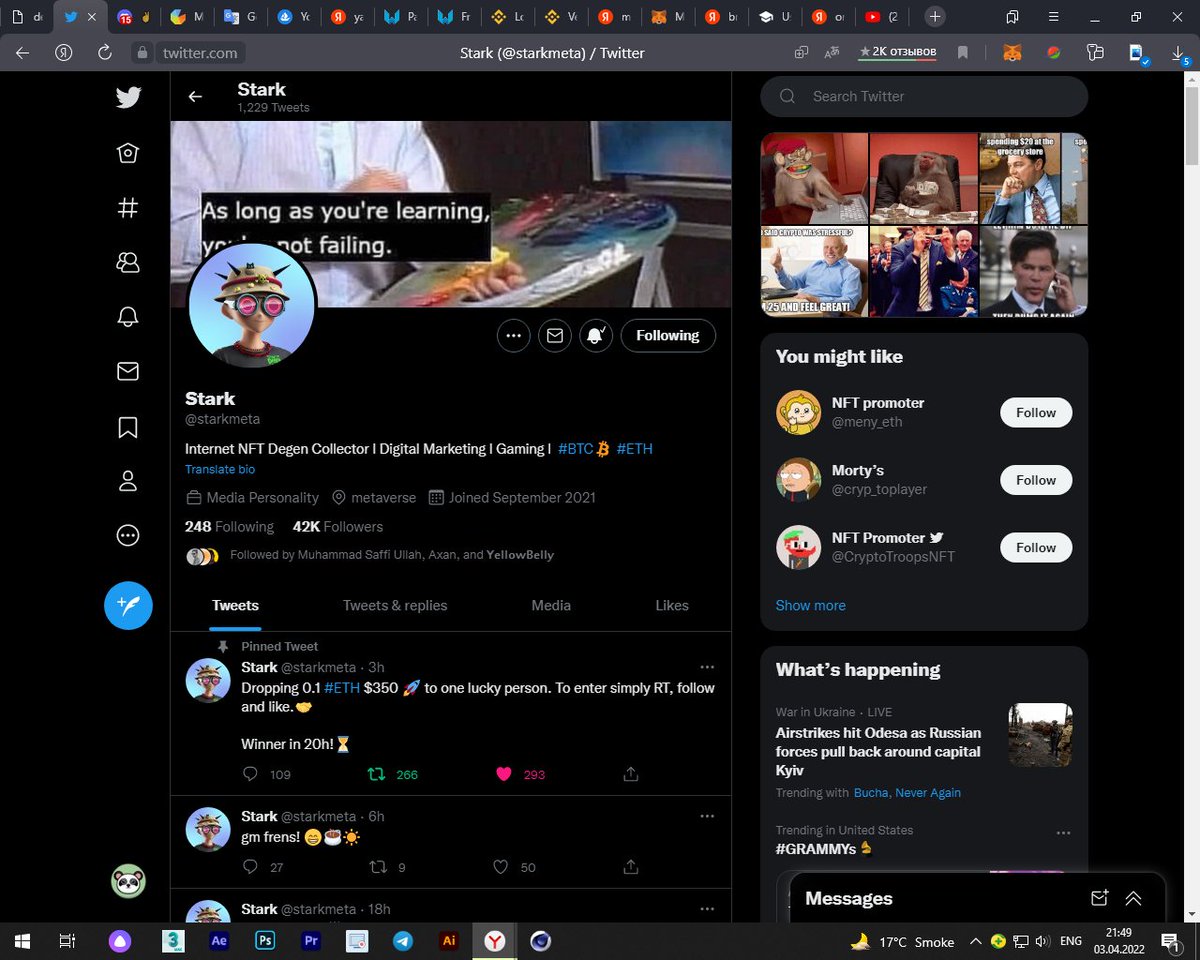Open Telegram from the taskbar
Screen dimensions: 1200x960
click(x=403, y=941)
